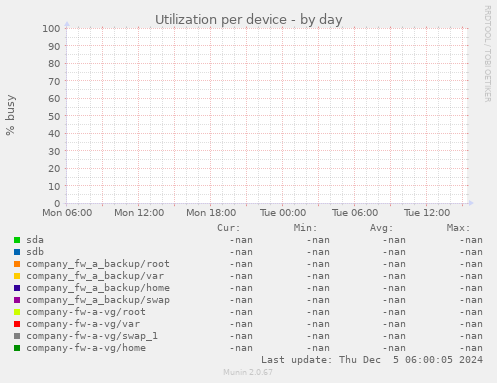The width and height of the screenshot is (497, 383).
Task: Click the Min: column header
Action: coord(305,228)
